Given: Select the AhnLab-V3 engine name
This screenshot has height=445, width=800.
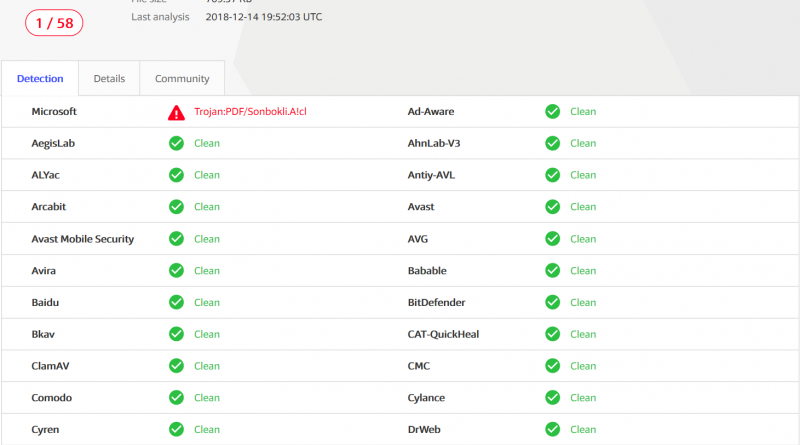Looking at the screenshot, I should coord(434,143).
